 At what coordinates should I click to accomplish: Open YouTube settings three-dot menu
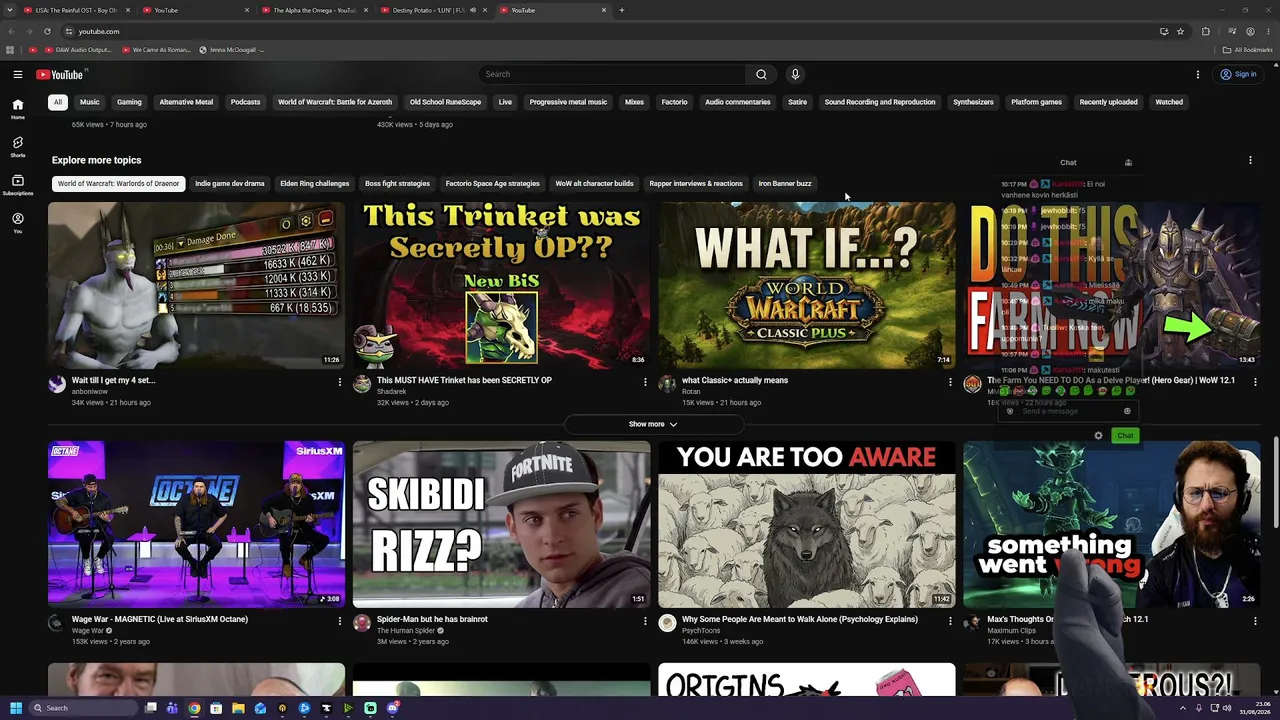[1198, 74]
